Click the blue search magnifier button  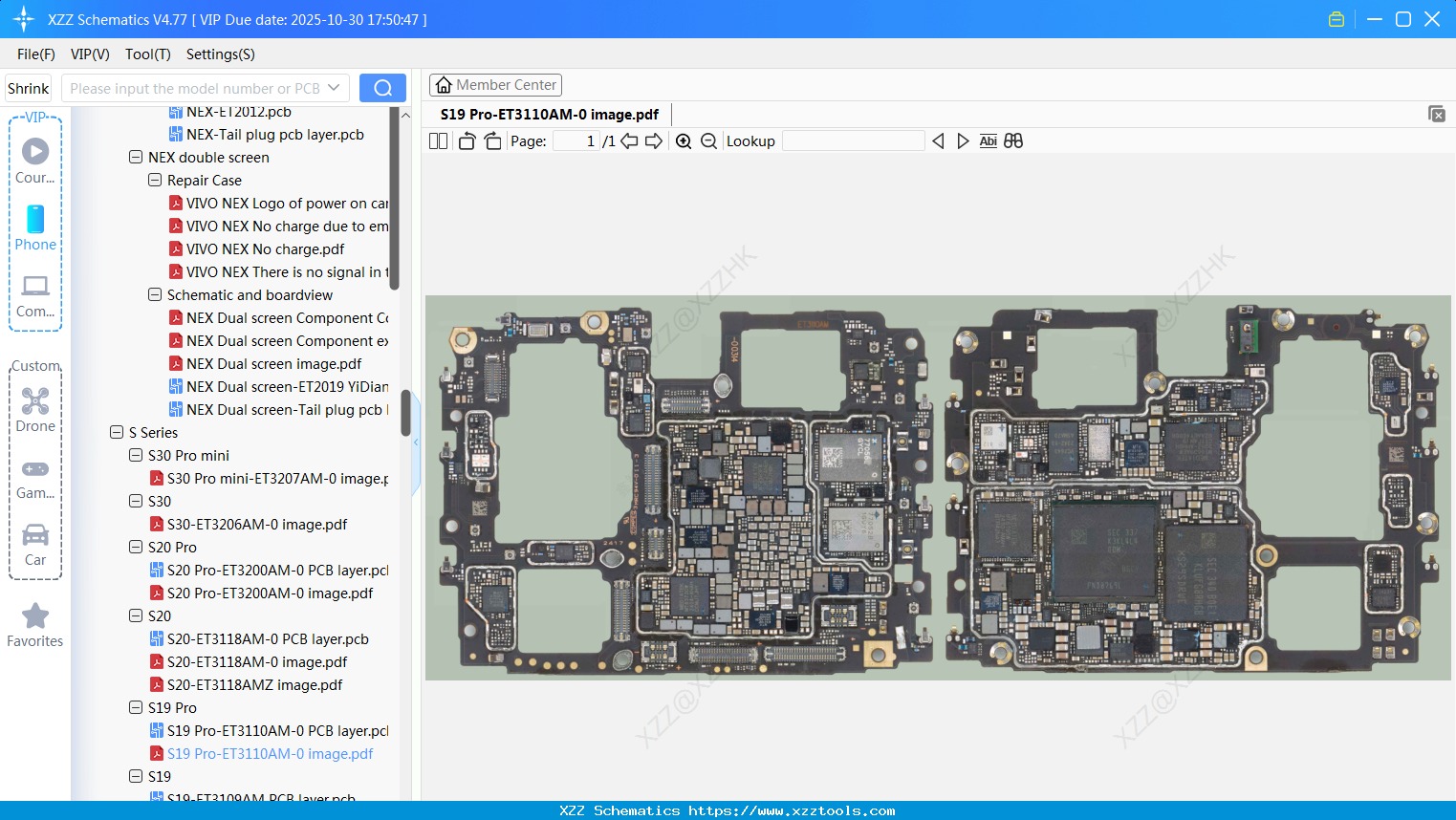pos(382,88)
